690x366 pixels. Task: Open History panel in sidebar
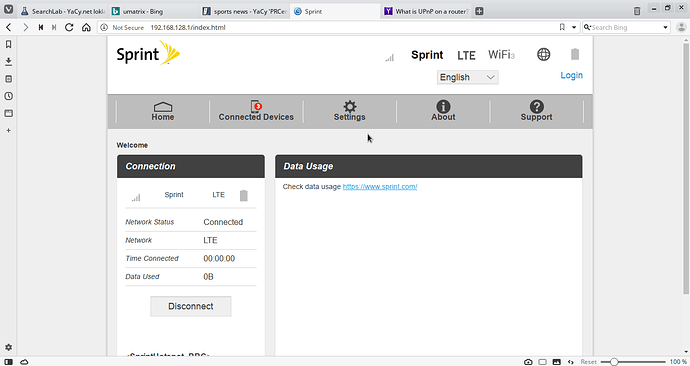pyautogui.click(x=8, y=96)
